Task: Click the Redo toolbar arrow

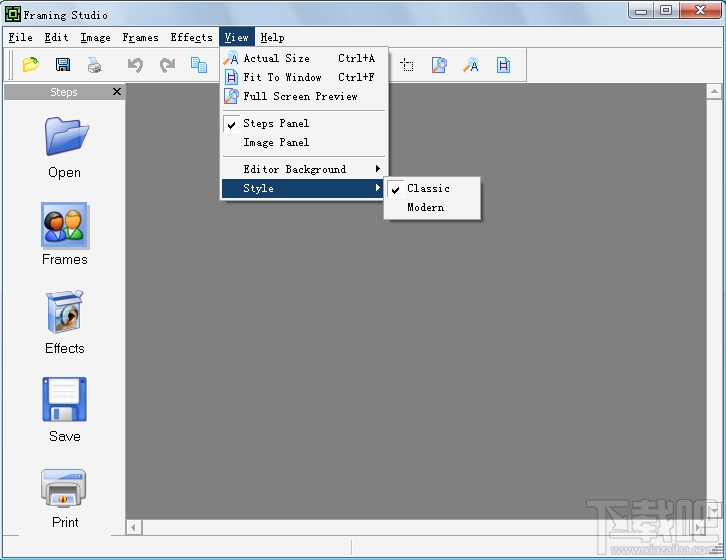Action: click(167, 65)
